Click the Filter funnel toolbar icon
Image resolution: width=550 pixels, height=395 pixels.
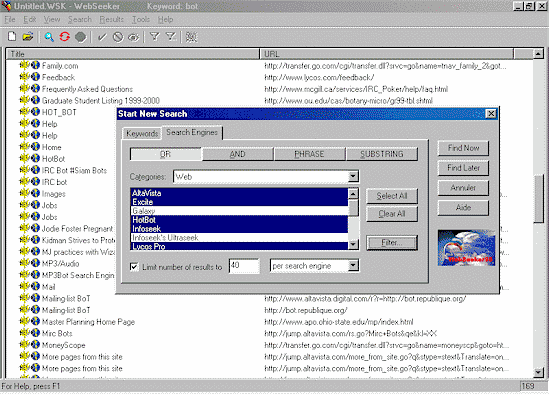(x=155, y=36)
